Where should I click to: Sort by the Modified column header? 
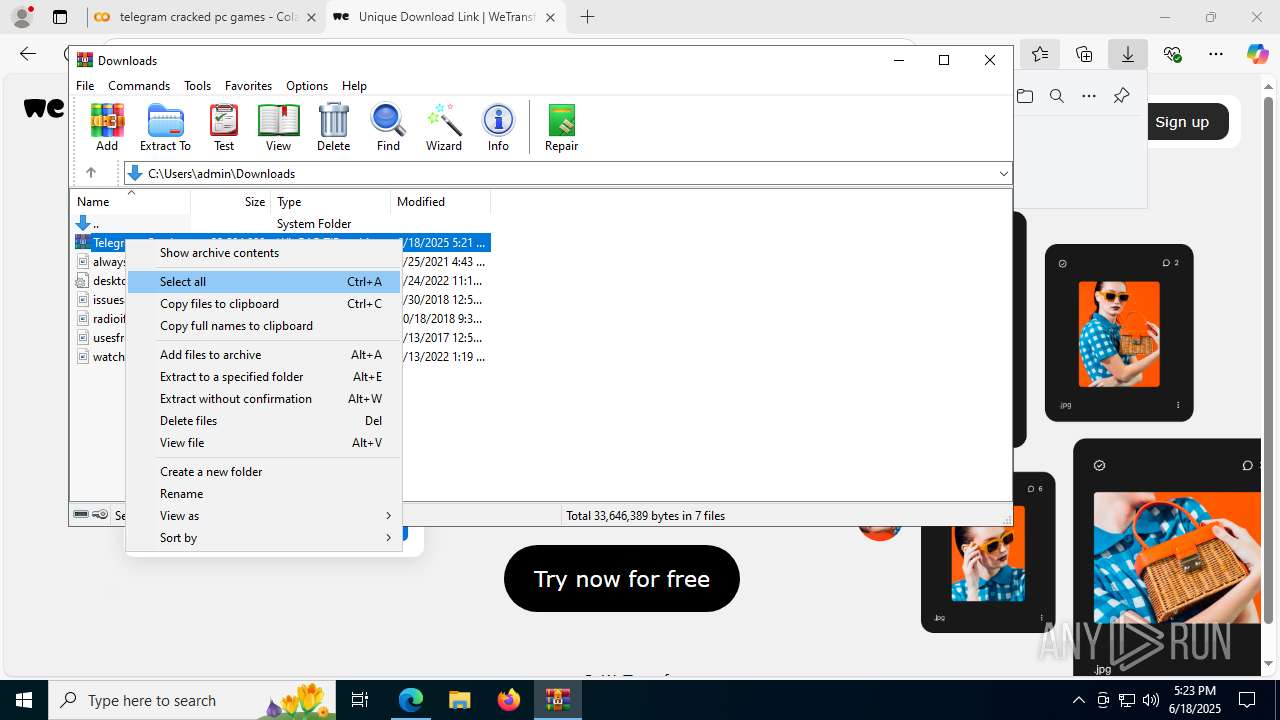click(440, 202)
